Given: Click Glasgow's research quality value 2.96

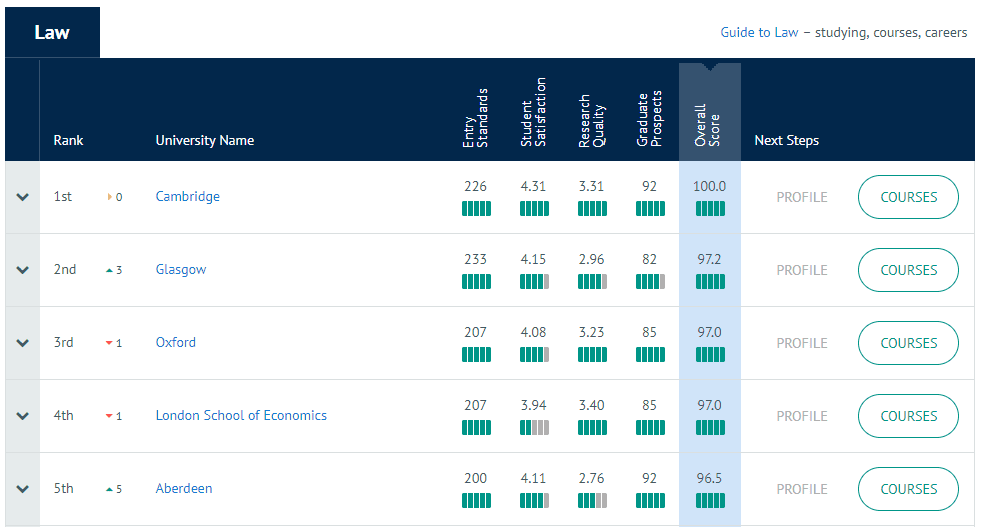Looking at the screenshot, I should (591, 259).
